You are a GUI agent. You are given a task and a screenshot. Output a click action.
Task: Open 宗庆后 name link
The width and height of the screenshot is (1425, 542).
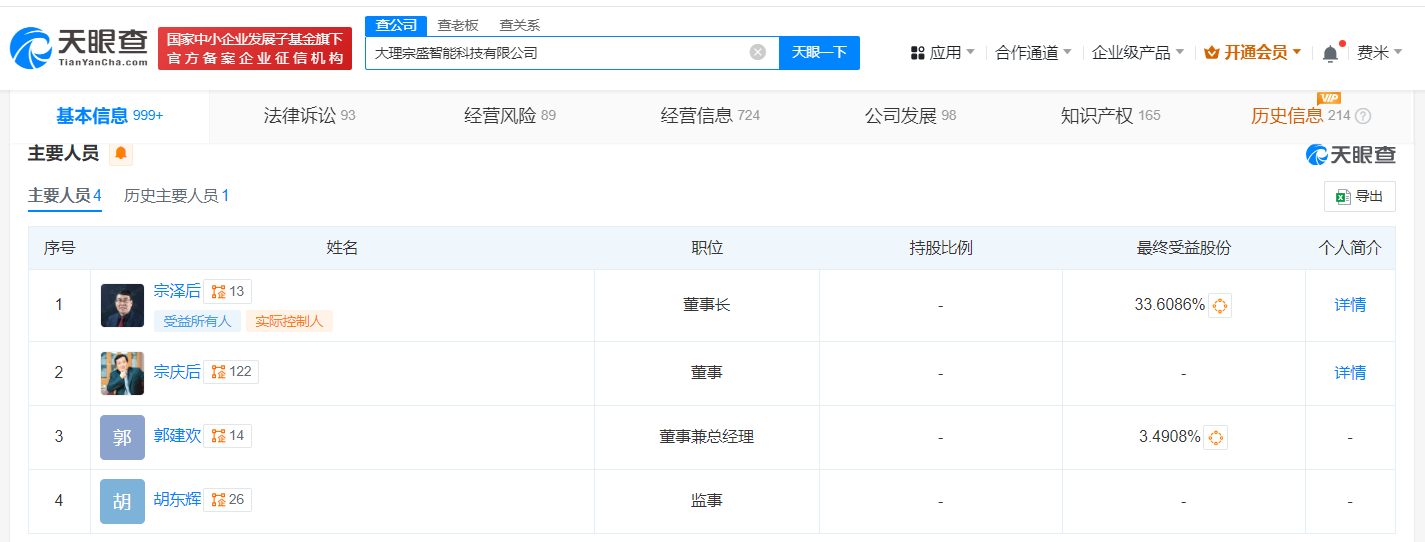pos(177,371)
